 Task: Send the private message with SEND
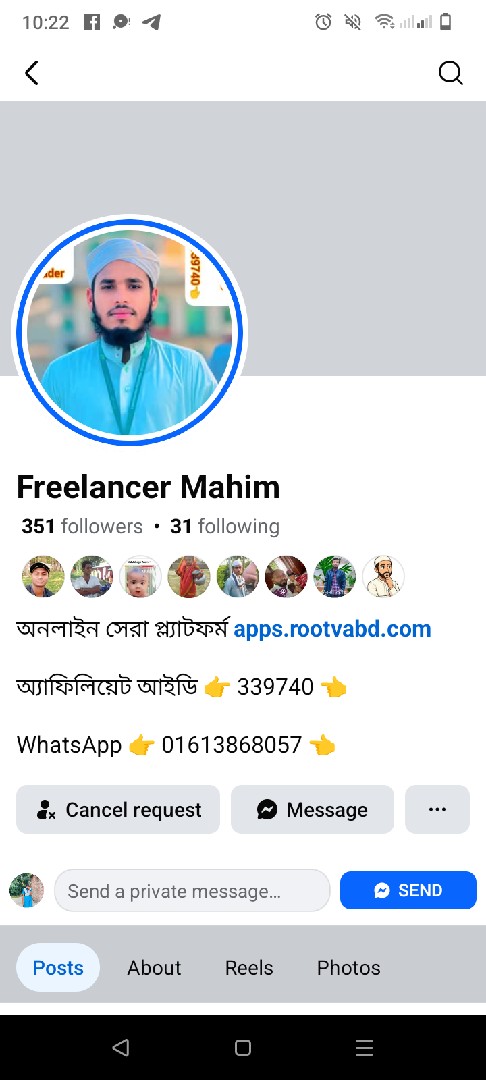408,890
